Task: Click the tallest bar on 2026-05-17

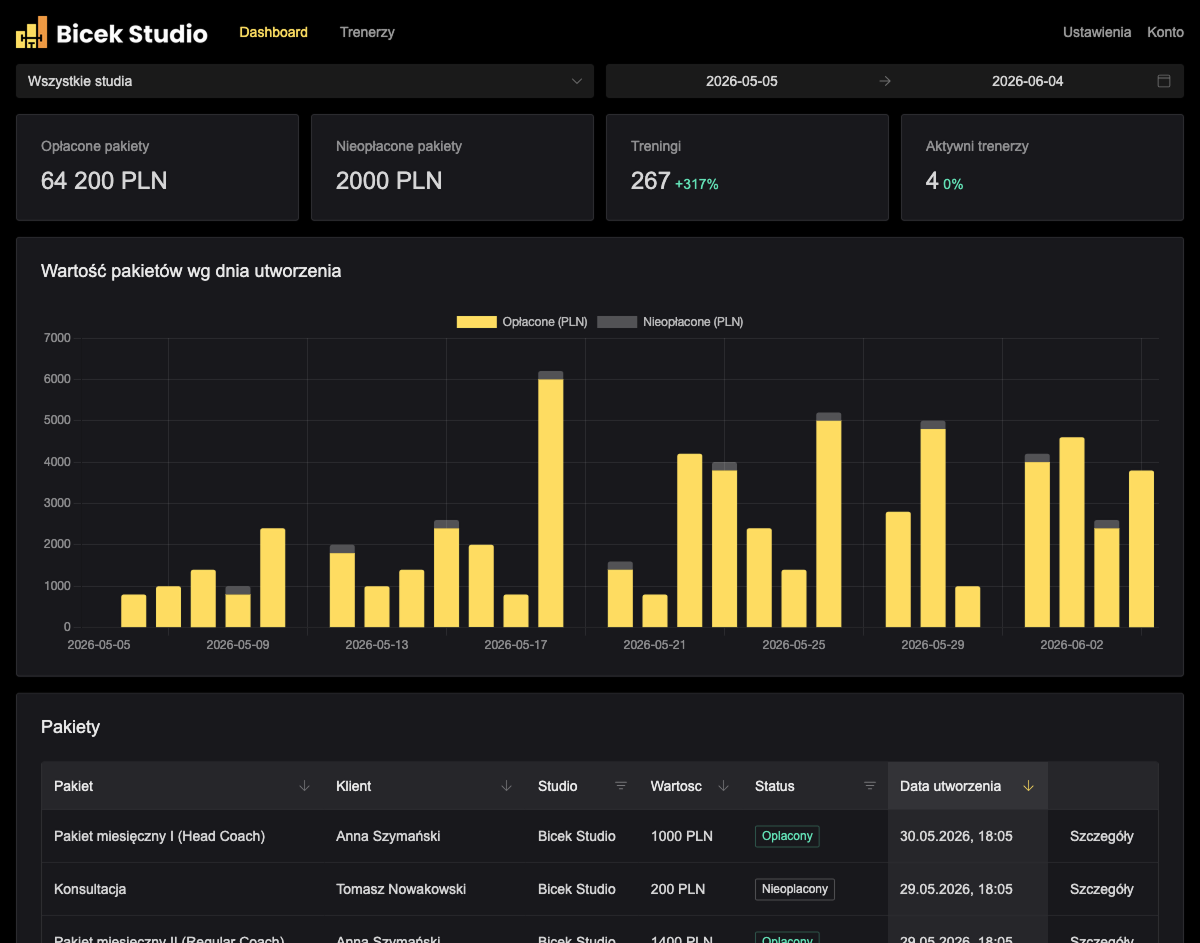Action: pos(551,500)
